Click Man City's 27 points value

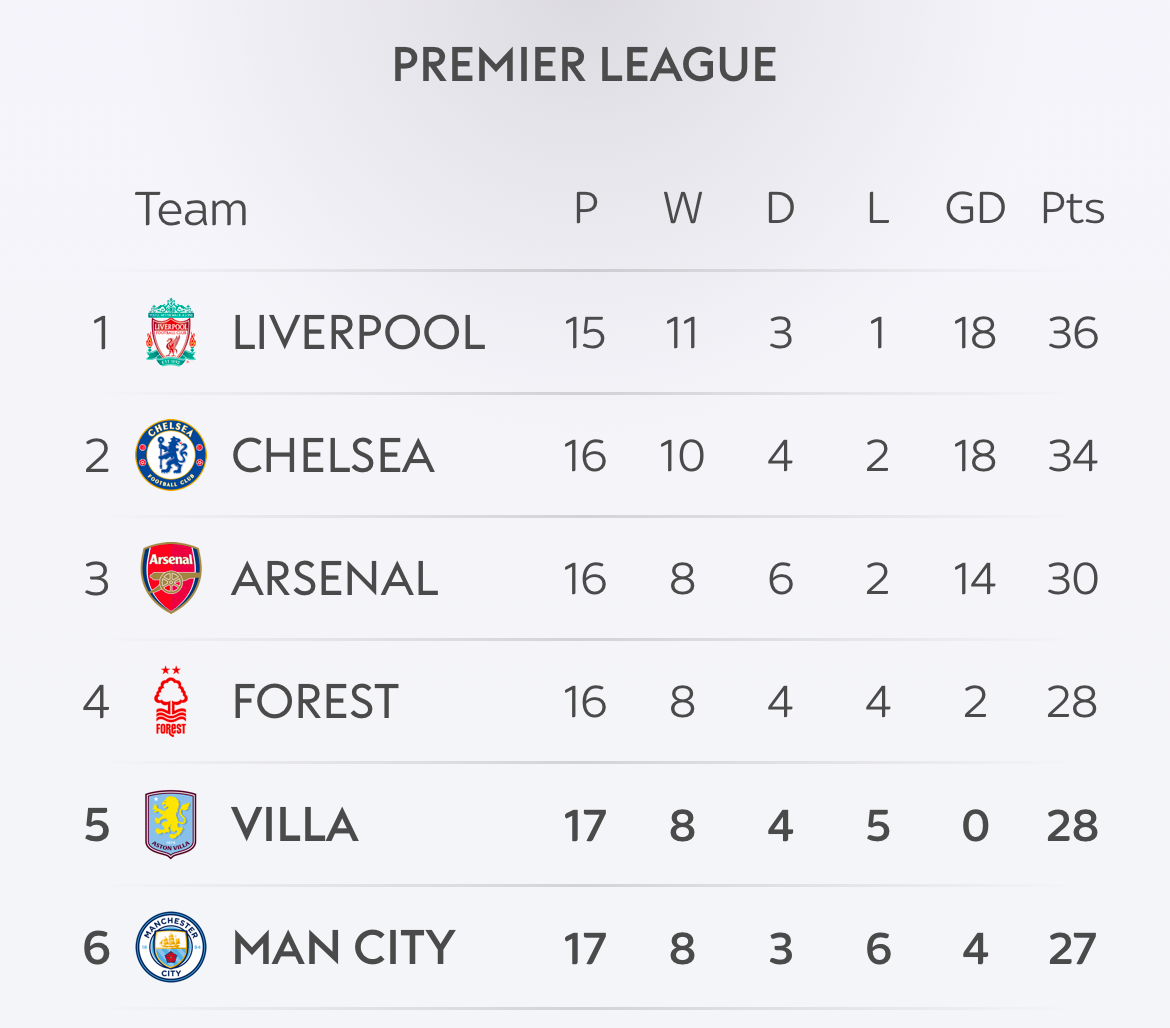[1072, 948]
